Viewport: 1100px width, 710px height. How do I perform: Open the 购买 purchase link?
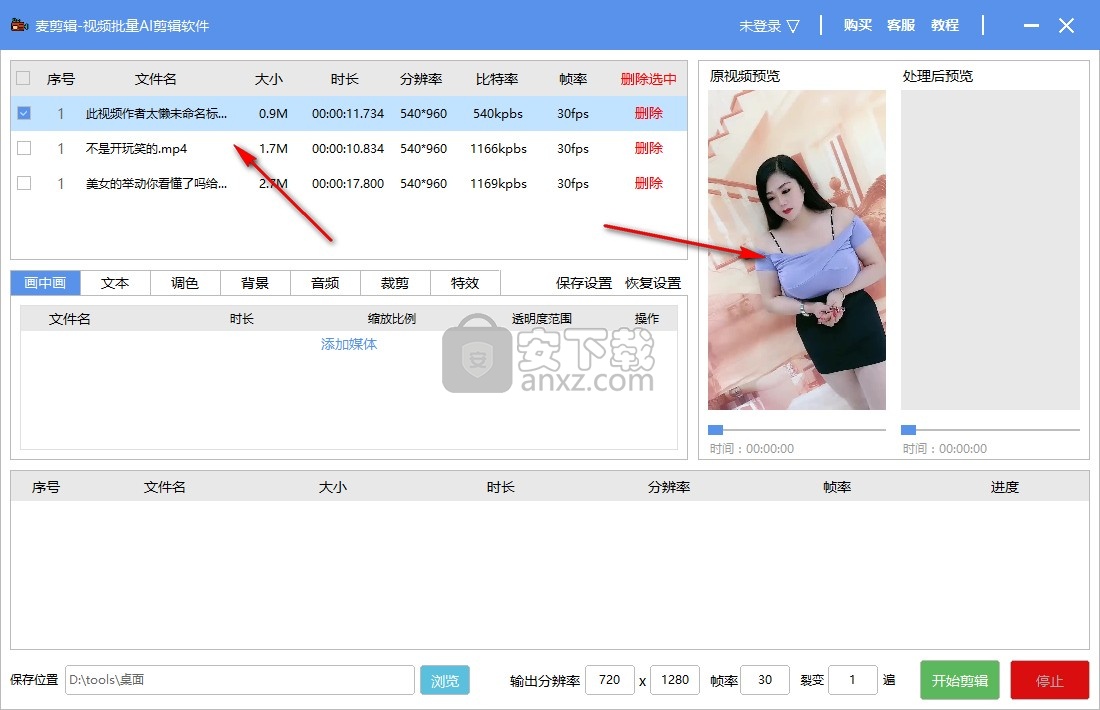[x=857, y=25]
